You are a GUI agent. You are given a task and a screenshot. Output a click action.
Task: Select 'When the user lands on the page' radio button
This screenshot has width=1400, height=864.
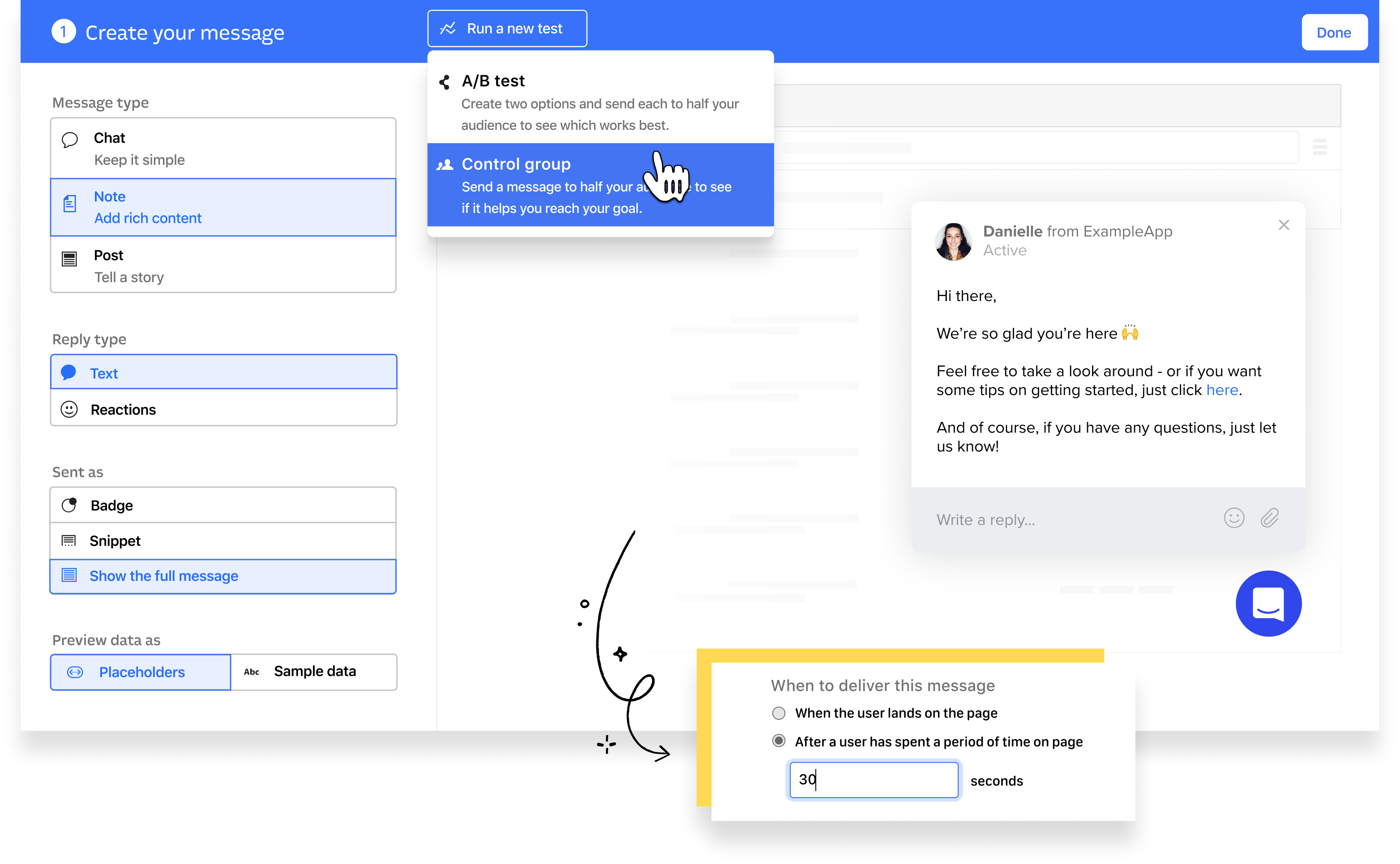[x=778, y=712]
